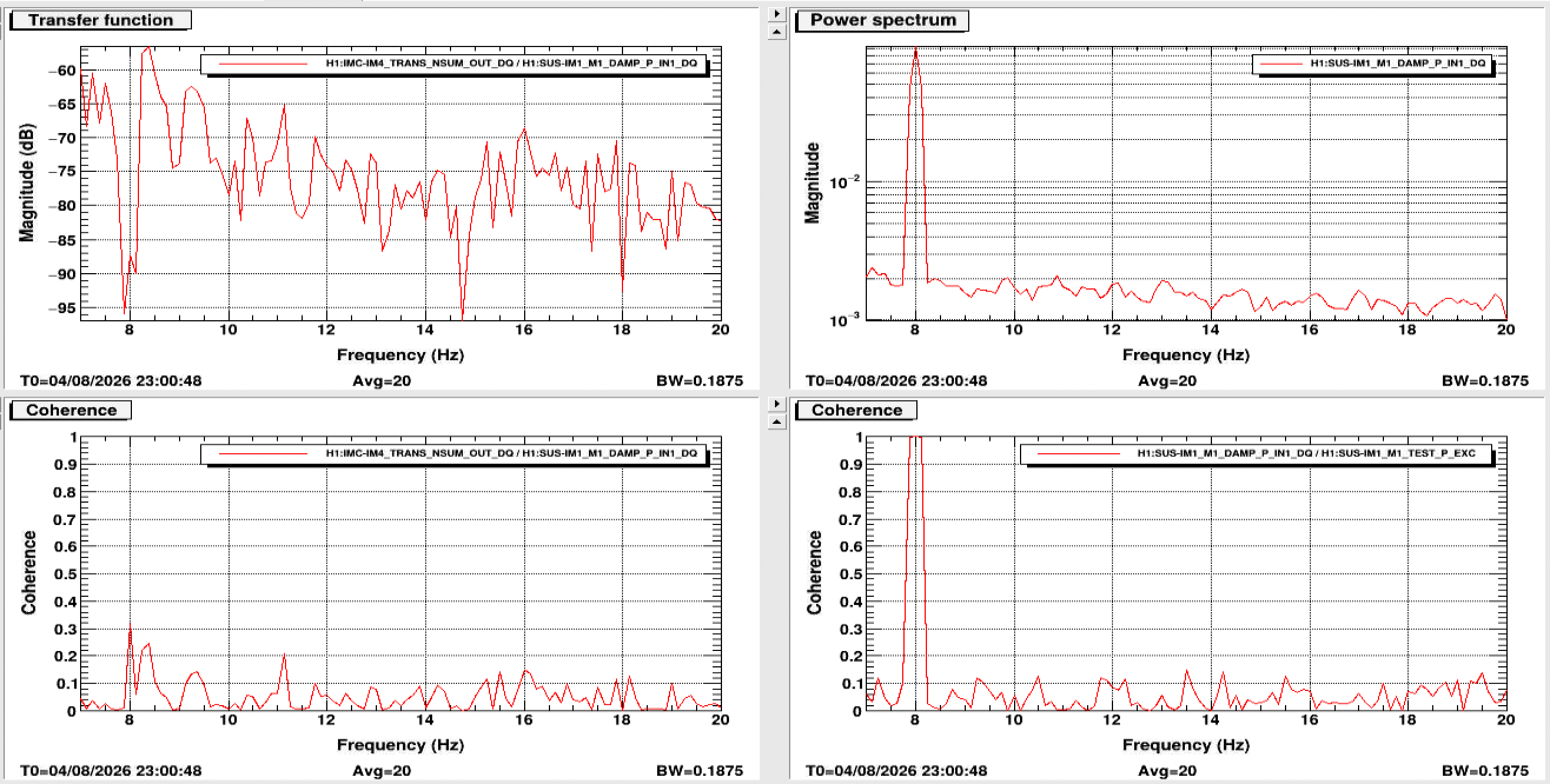Image resolution: width=1550 pixels, height=784 pixels.
Task: Click Frequency (Hz) label under Power spectrum
Action: tap(1186, 355)
